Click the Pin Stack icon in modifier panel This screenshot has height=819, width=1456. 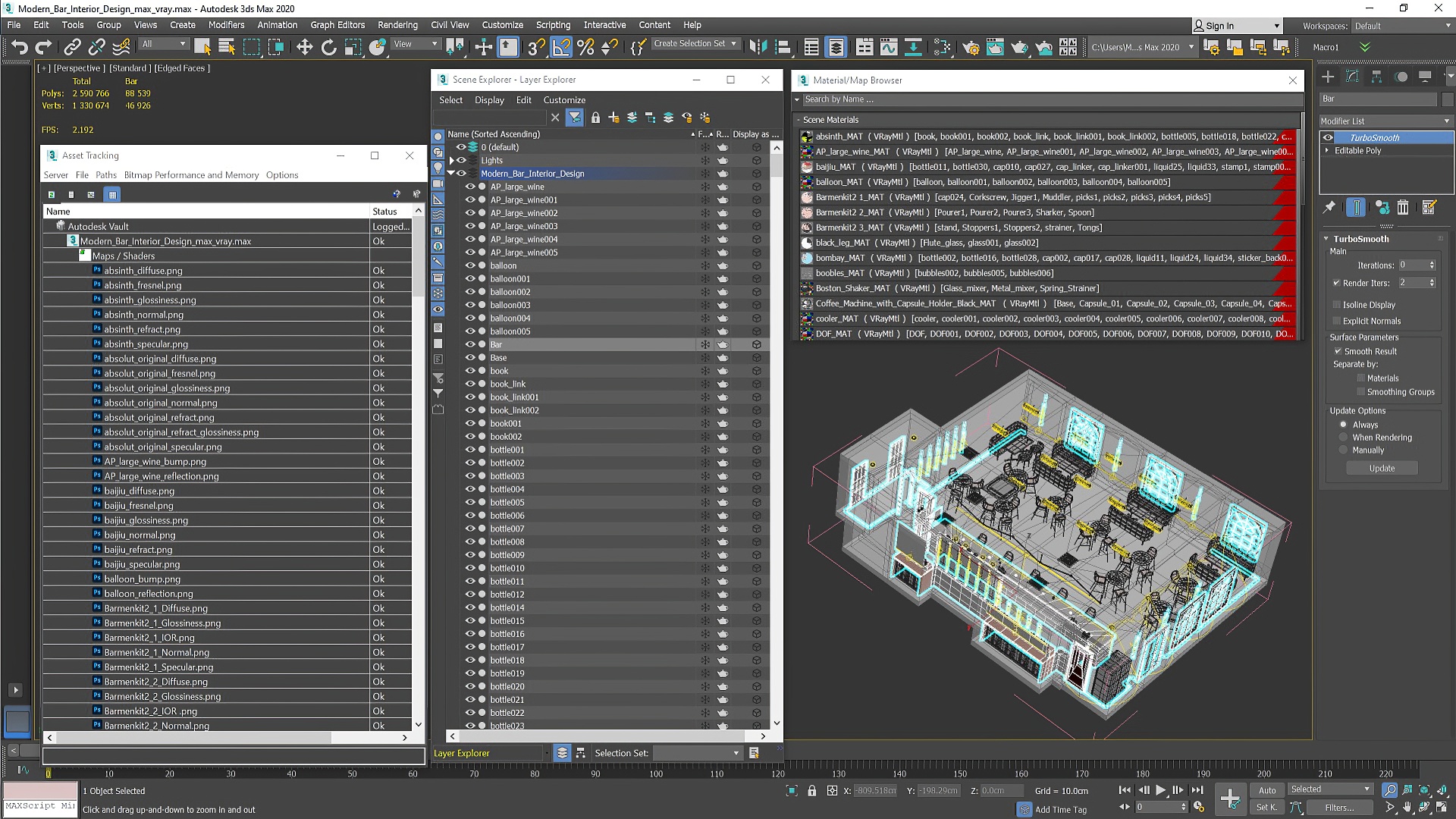tap(1329, 207)
